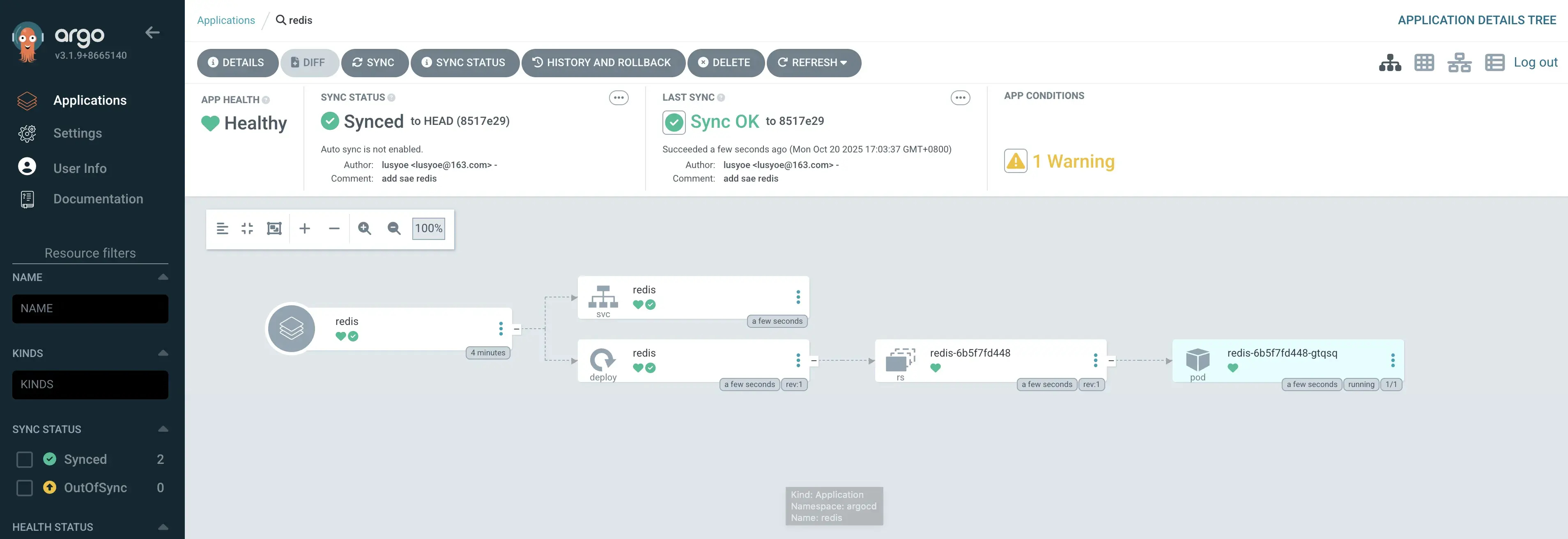1568x539 pixels.
Task: Tick the OutOfSync filter checkbox
Action: [x=24, y=488]
